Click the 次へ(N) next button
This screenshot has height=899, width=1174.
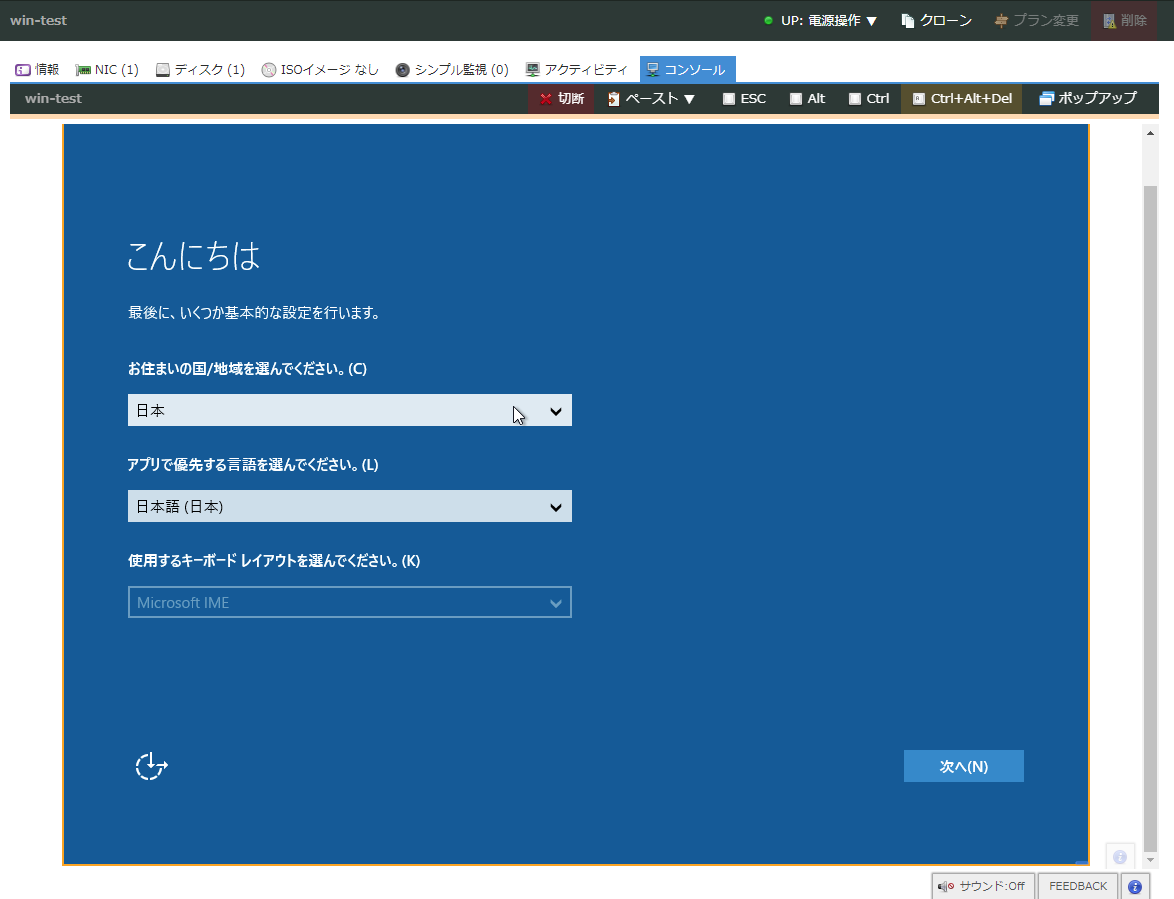pos(963,766)
